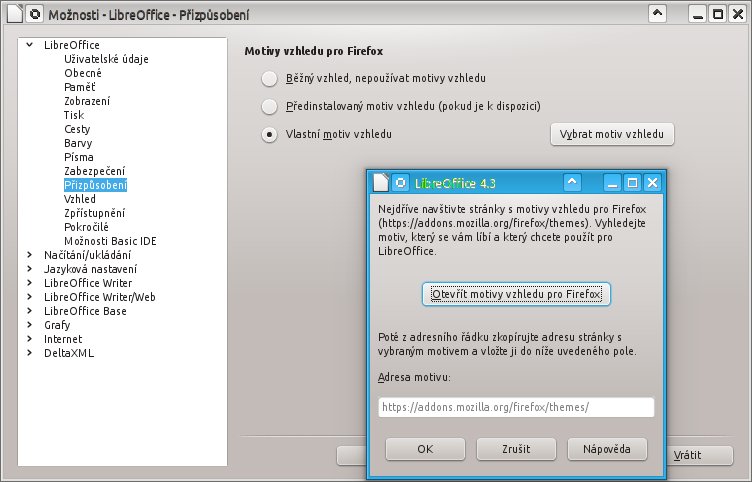
Task: Select highlighted Přizpůsobení tree item
Action: click(x=95, y=185)
